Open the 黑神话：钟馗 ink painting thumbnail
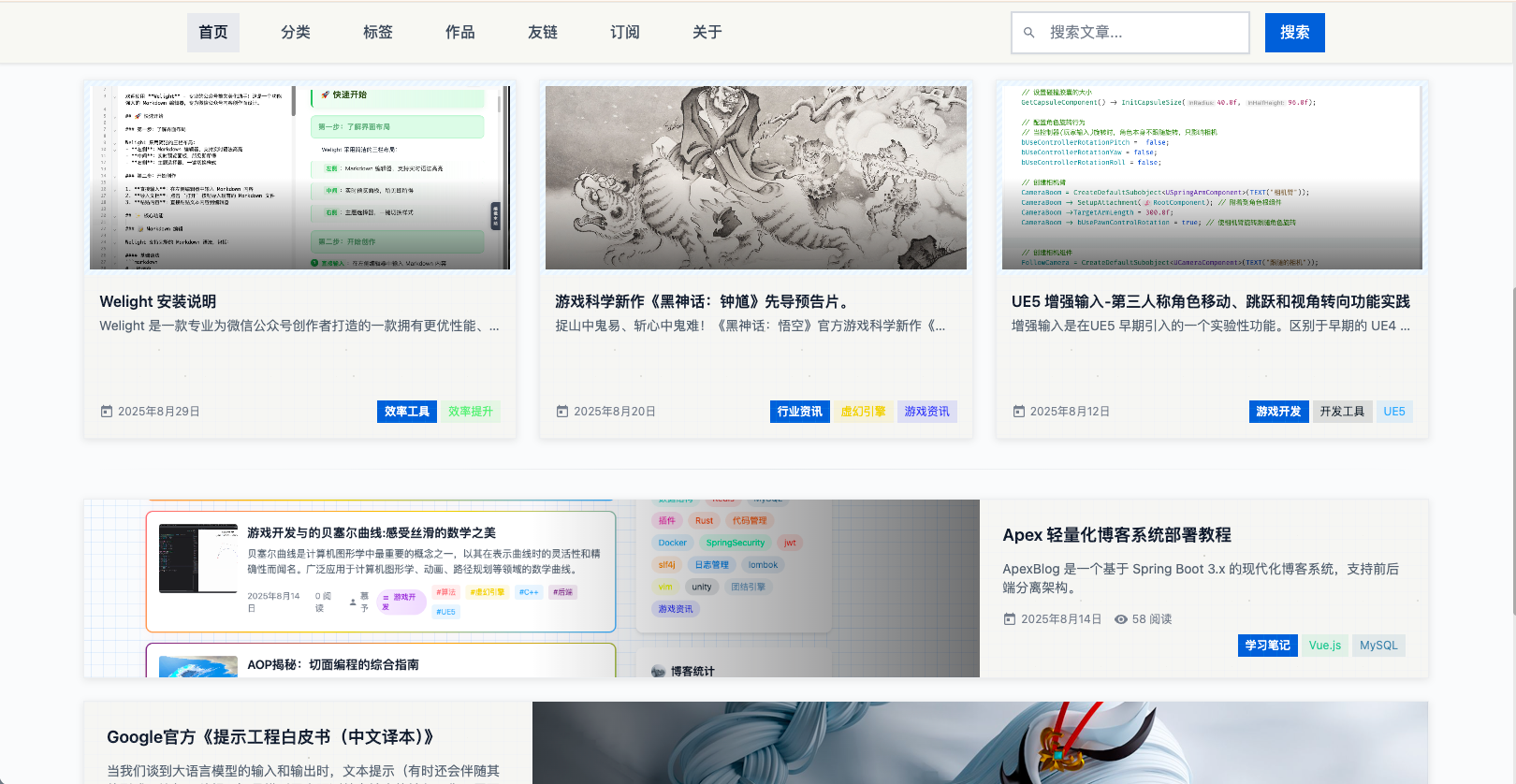 (756, 178)
